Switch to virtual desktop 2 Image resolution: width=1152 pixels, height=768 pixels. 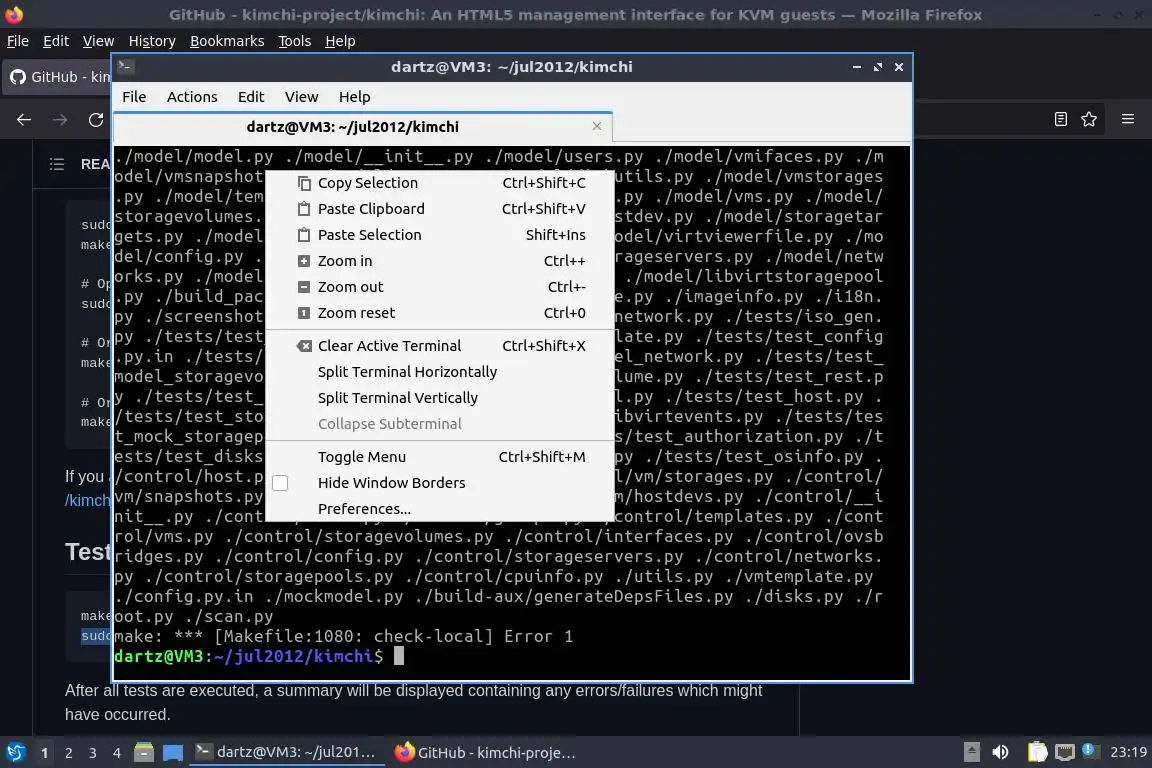click(x=68, y=753)
